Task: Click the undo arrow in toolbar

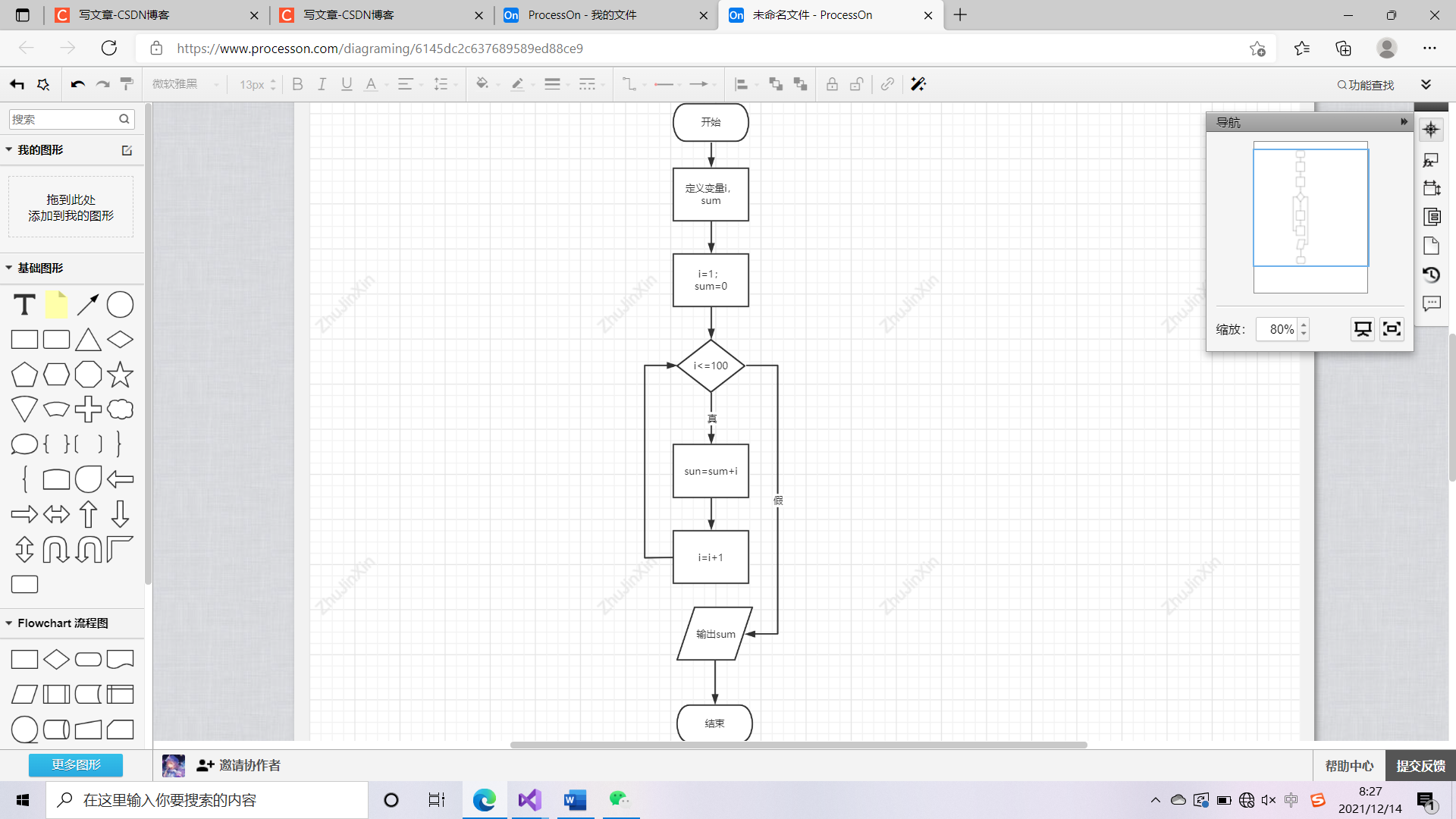Action: [x=77, y=84]
